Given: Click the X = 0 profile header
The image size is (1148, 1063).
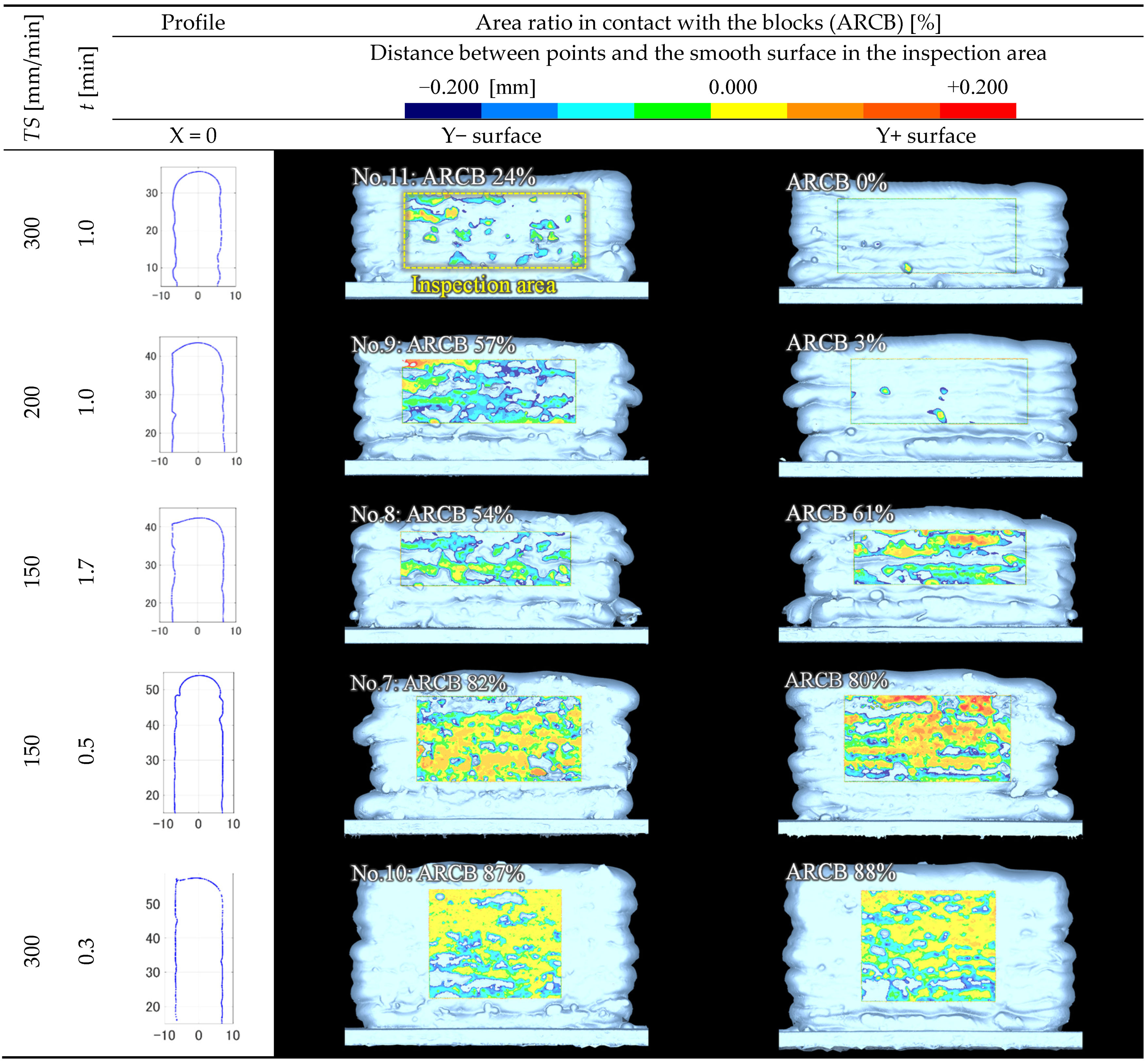Looking at the screenshot, I should (x=193, y=136).
